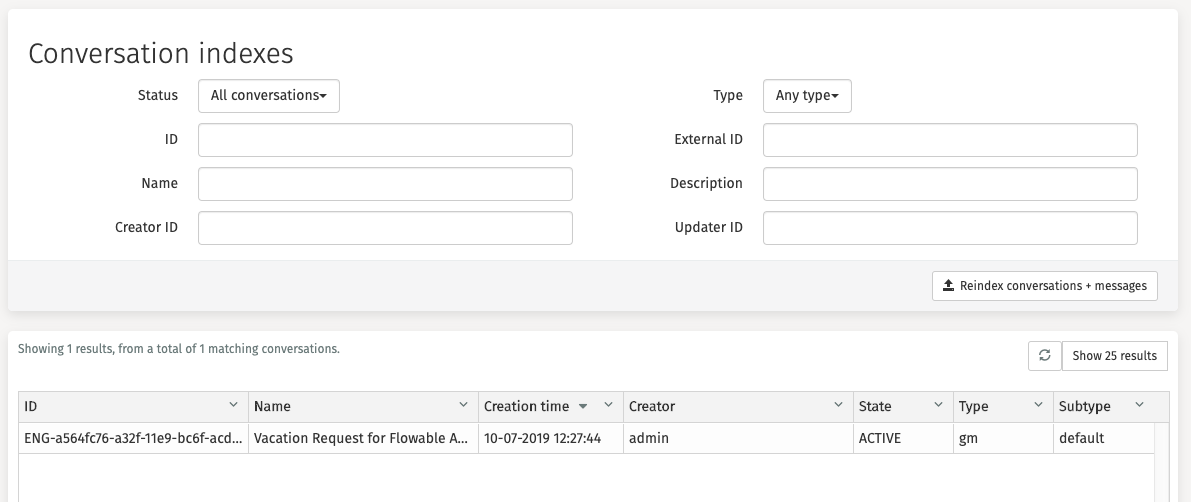
Task: Open the State column menu chevron
Action: tap(938, 406)
